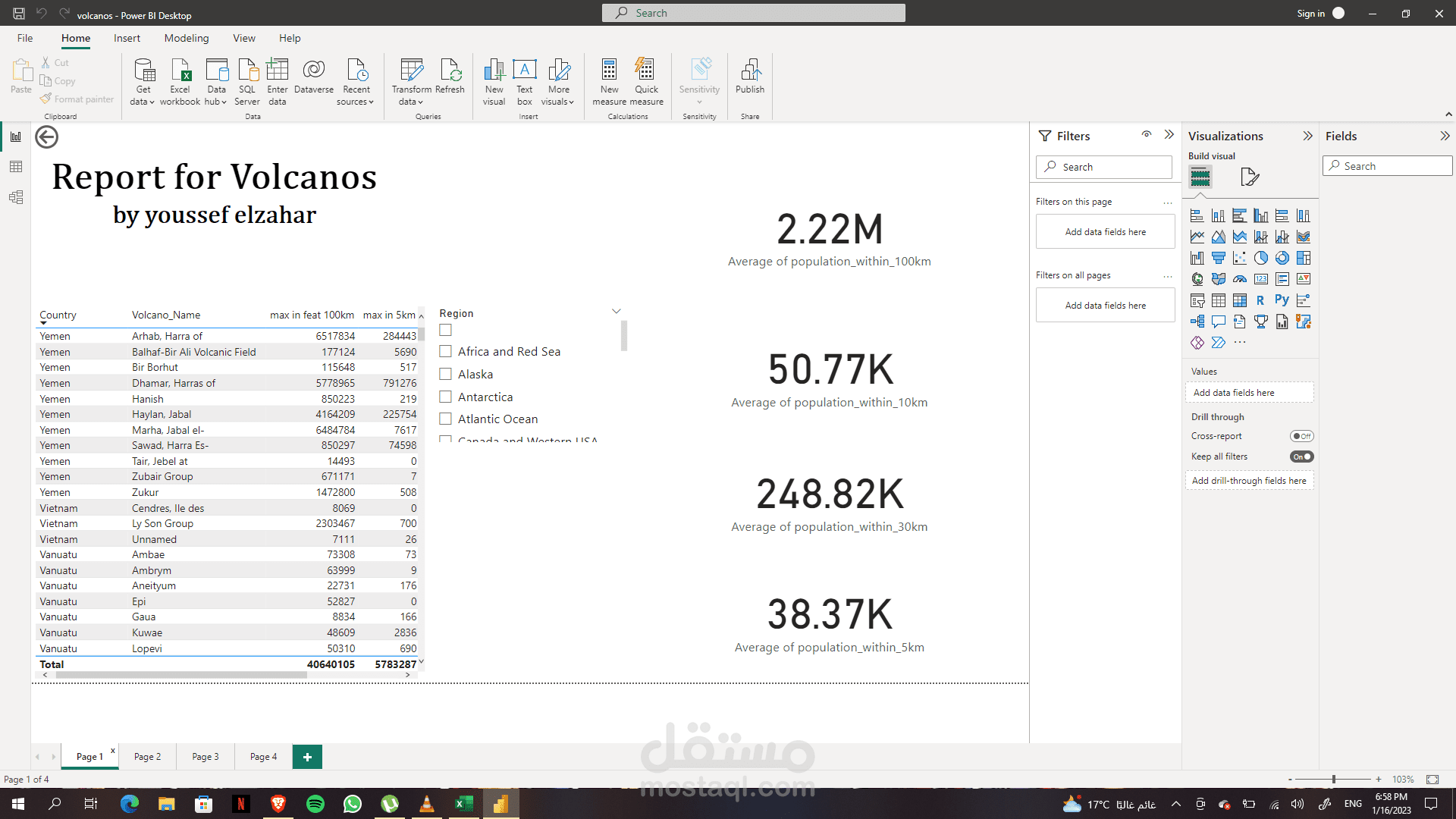This screenshot has height=819, width=1456.
Task: Insert a New visual
Action: (x=494, y=82)
